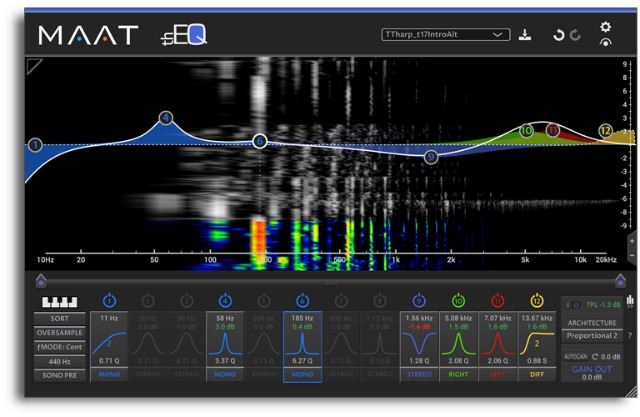Click the plus zoom button on right edge
Screen dimensions: 640x417
pyautogui.click(x=632, y=242)
